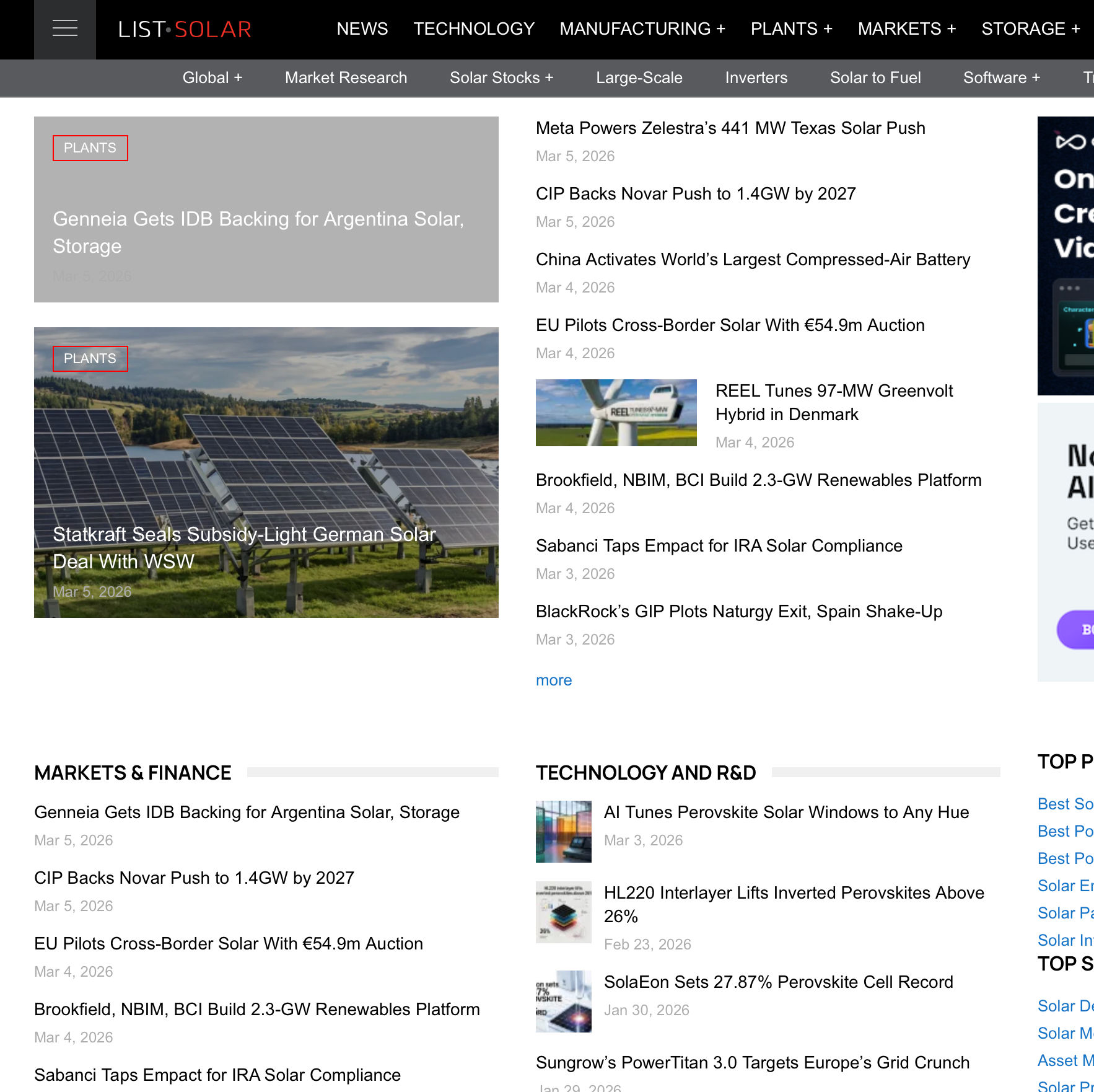The image size is (1094, 1092).
Task: Open REEL wind turbine thumbnail
Action: 616,413
